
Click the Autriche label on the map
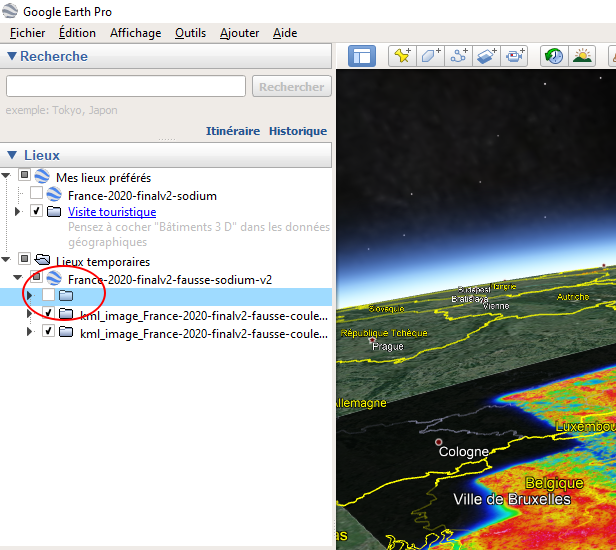tap(573, 297)
